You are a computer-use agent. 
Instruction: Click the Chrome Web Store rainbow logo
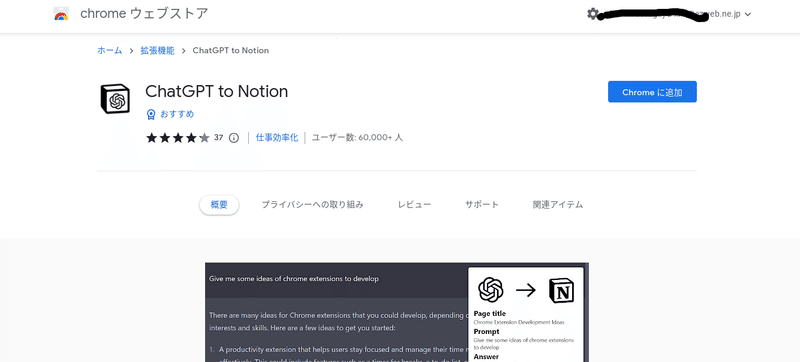[x=61, y=14]
